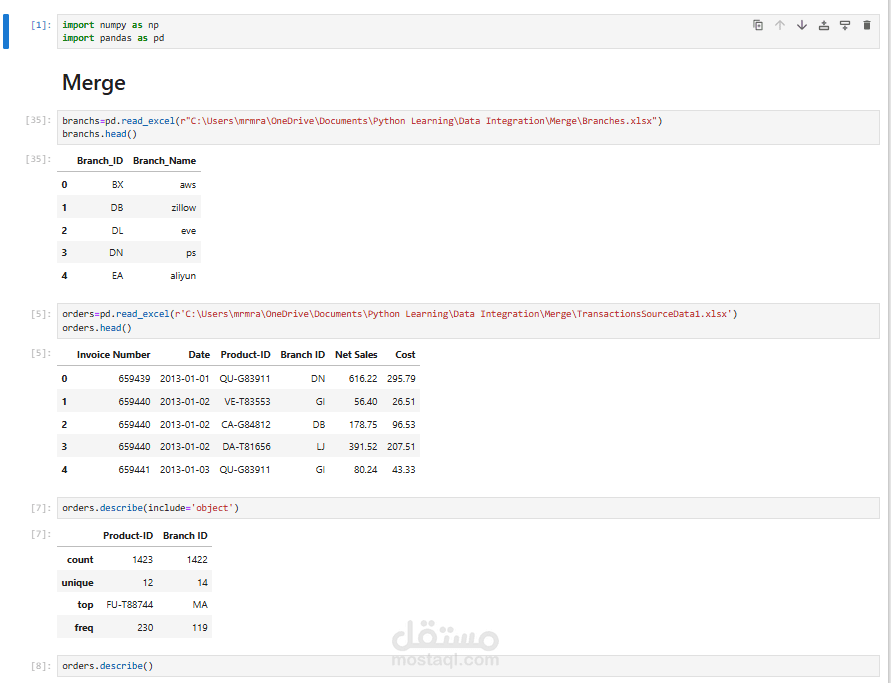Image resolution: width=891 pixels, height=683 pixels.
Task: Click the orders.describe(include='object') code cell
Action: click(468, 508)
